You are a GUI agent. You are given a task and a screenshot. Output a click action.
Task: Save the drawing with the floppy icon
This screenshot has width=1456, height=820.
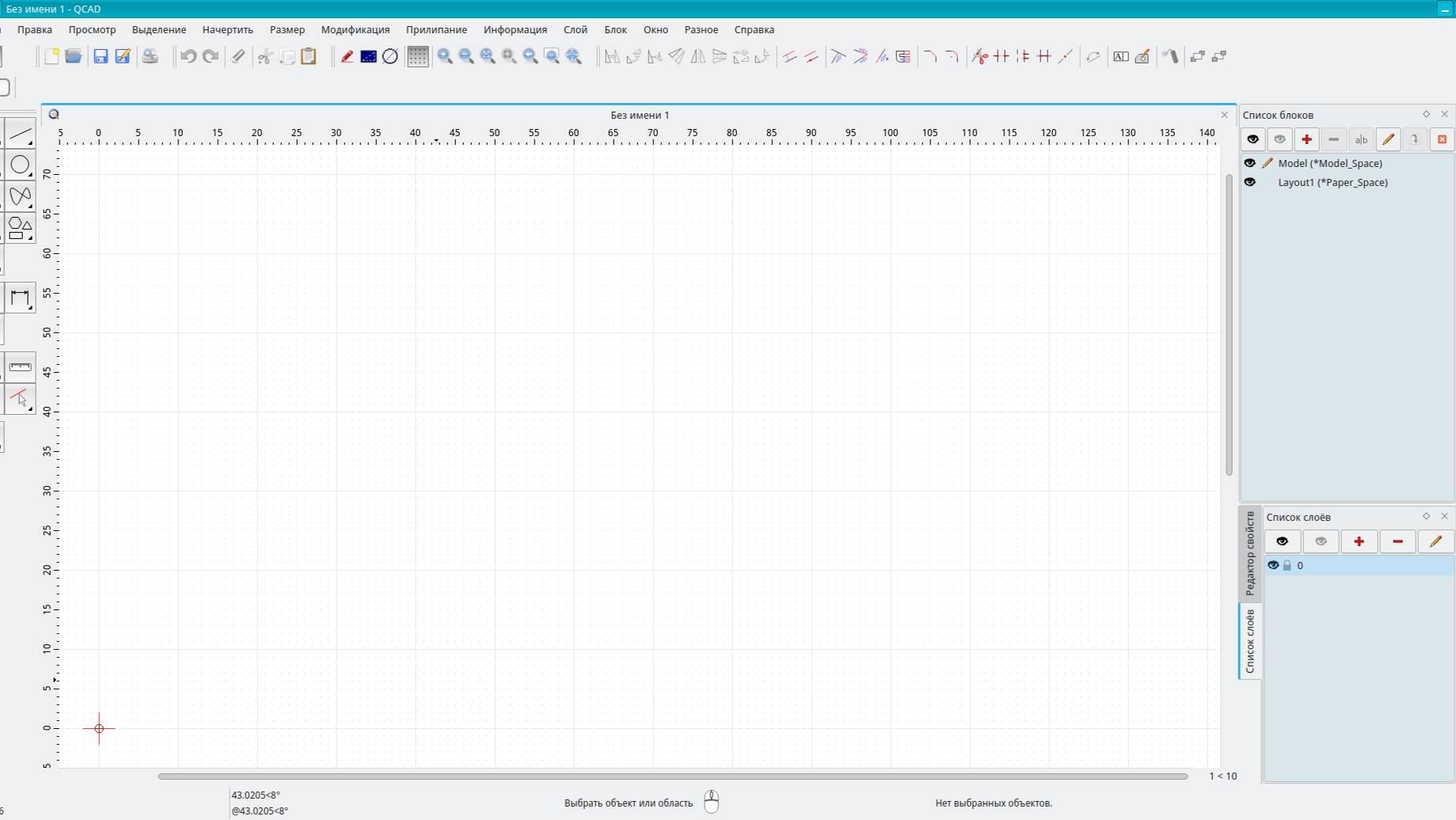click(101, 56)
